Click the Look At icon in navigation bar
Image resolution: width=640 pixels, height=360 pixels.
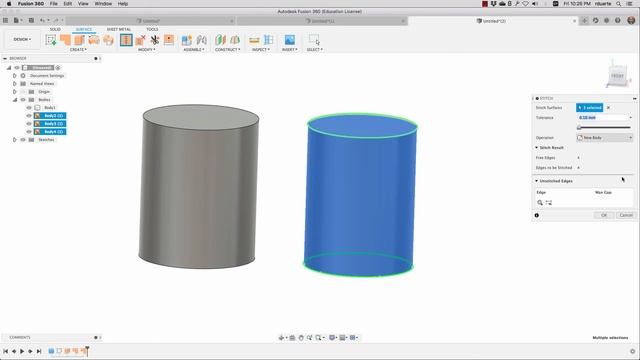(x=292, y=338)
